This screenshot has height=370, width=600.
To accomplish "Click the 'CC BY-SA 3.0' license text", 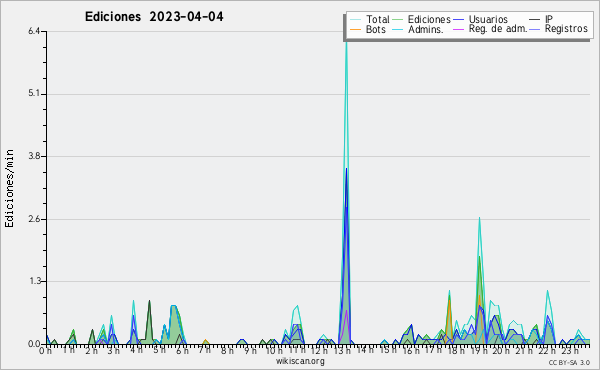I will coord(569,362).
